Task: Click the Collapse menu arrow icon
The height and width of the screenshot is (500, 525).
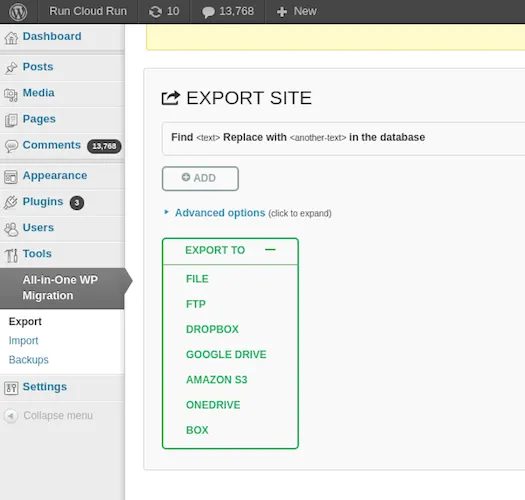Action: pos(11,416)
